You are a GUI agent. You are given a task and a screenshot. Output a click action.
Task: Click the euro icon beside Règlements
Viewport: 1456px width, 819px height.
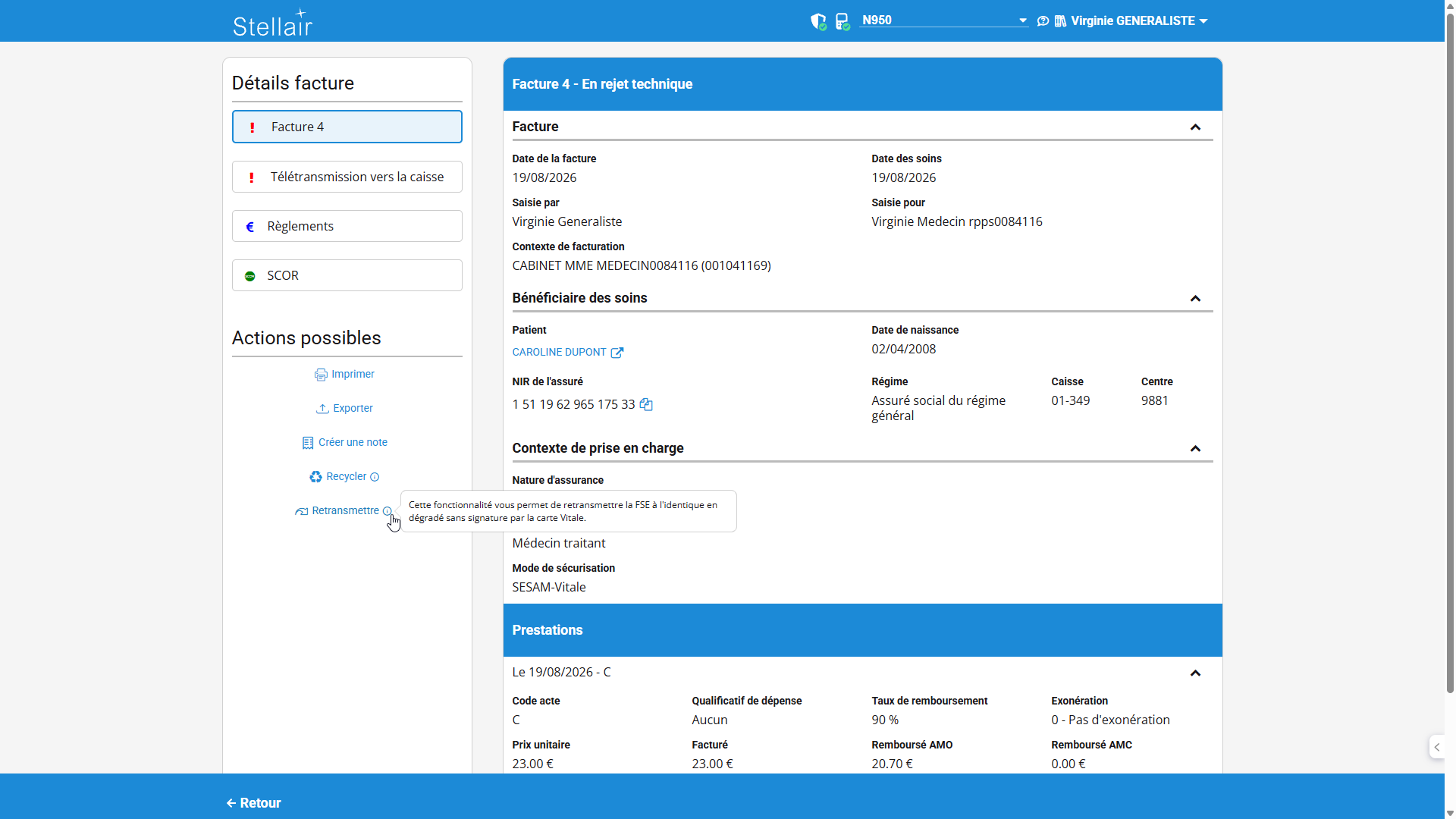point(250,227)
